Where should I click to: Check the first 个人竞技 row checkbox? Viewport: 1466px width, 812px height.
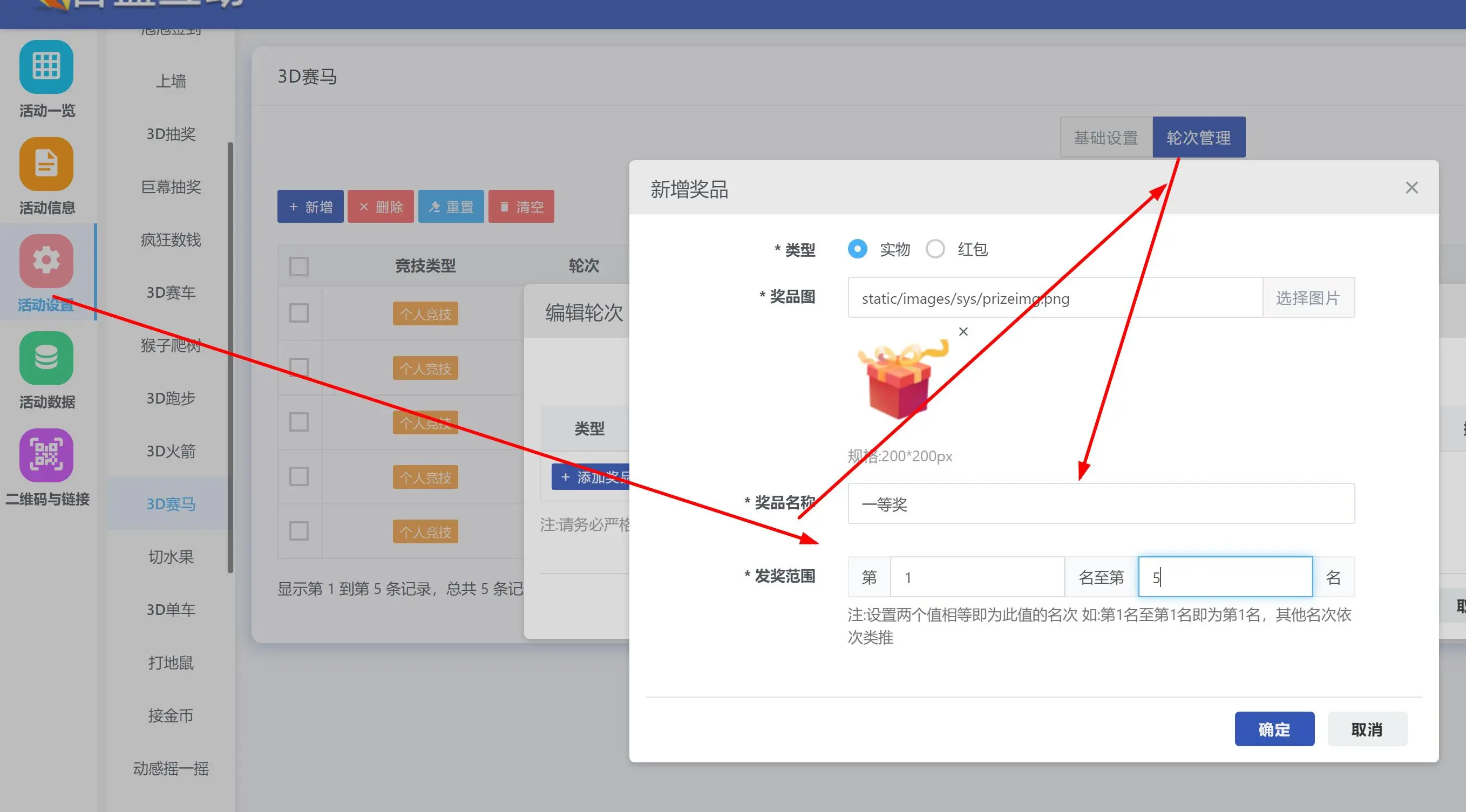299,313
